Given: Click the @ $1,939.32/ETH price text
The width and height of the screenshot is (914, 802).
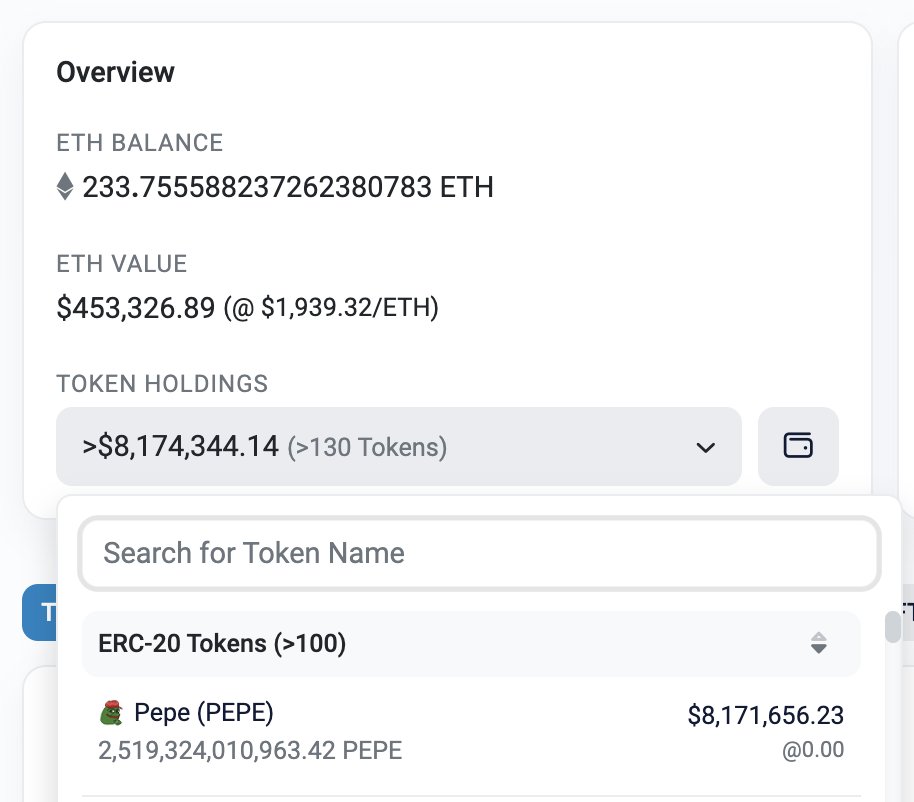Looking at the screenshot, I should click(331, 308).
